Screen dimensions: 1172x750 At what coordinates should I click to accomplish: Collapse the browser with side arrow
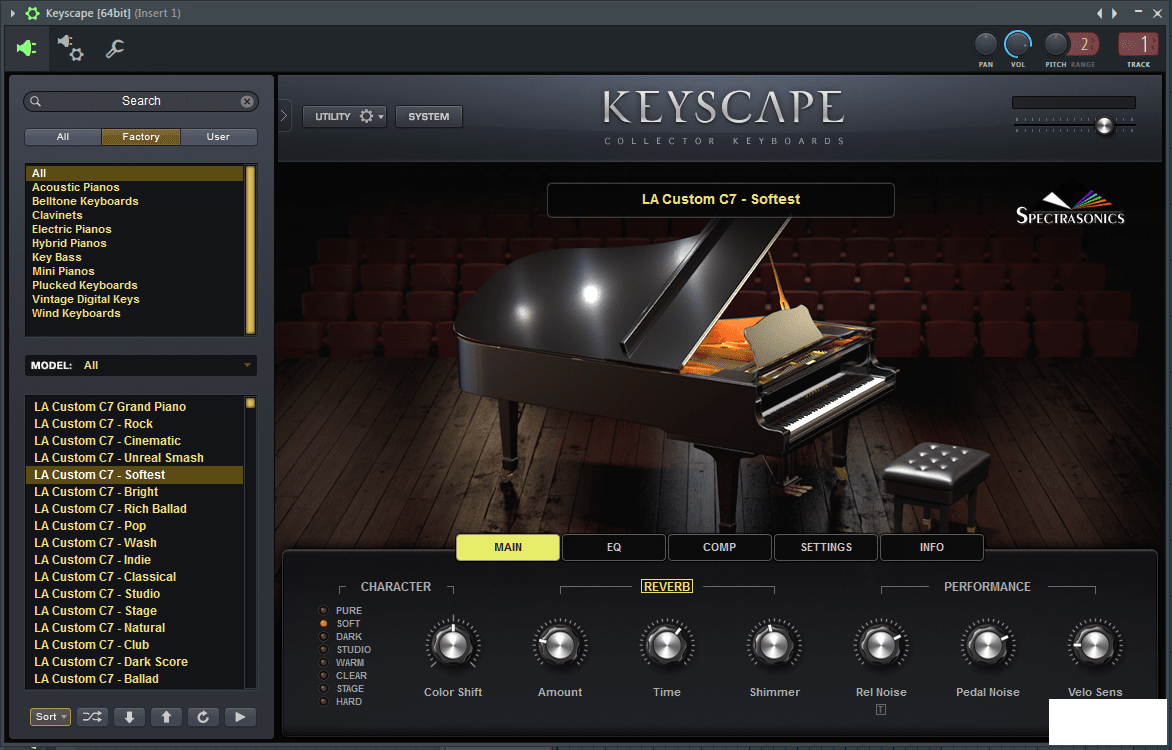coord(284,116)
